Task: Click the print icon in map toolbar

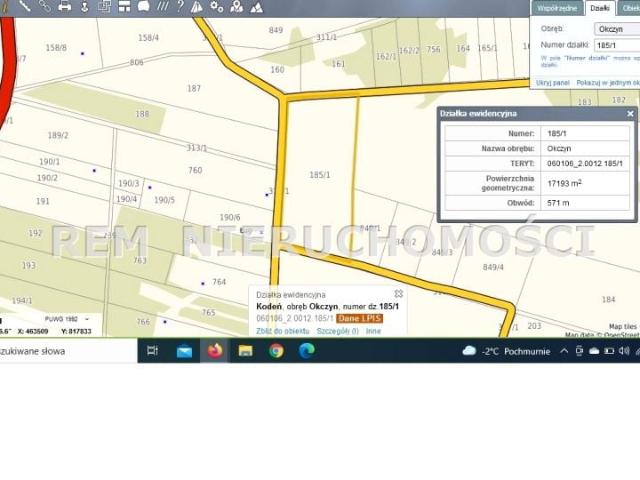Action: coord(65,6)
